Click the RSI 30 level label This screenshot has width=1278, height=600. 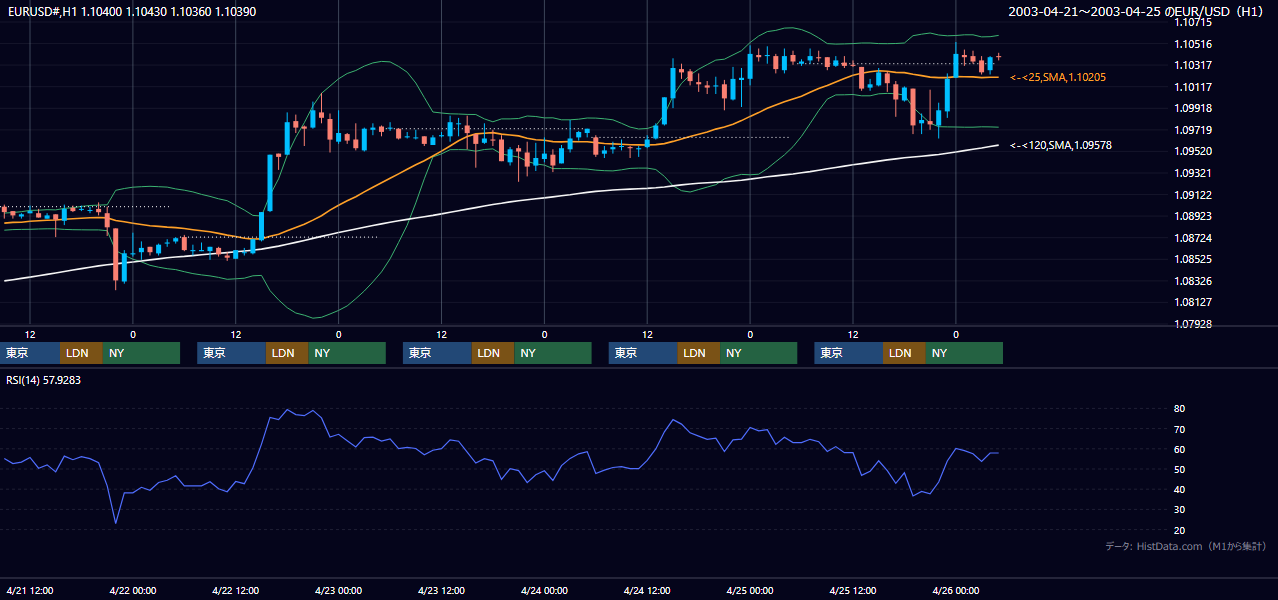click(1180, 510)
